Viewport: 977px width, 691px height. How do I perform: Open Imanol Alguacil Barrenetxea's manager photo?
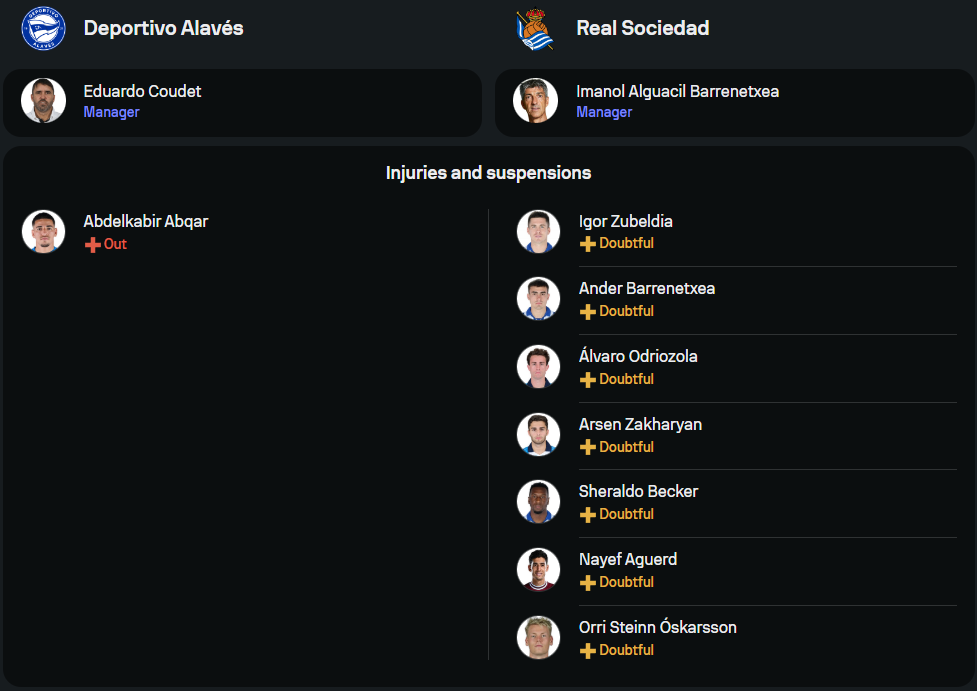point(535,101)
